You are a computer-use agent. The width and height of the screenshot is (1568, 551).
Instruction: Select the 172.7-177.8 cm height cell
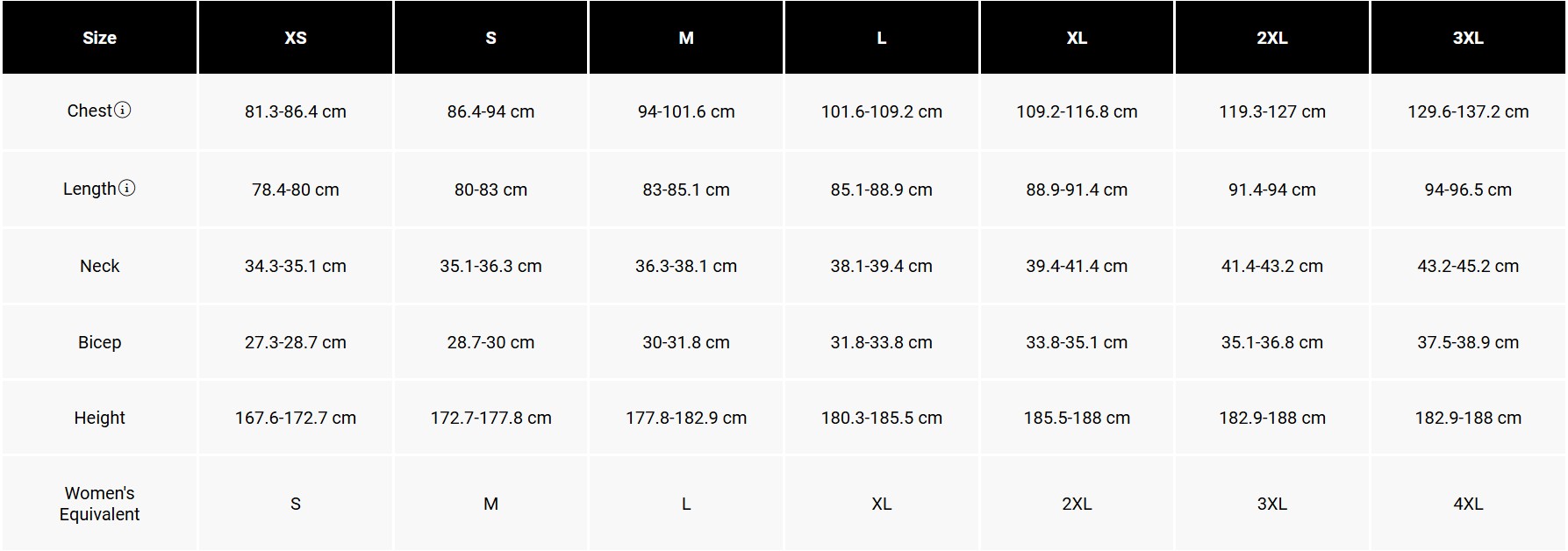490,418
